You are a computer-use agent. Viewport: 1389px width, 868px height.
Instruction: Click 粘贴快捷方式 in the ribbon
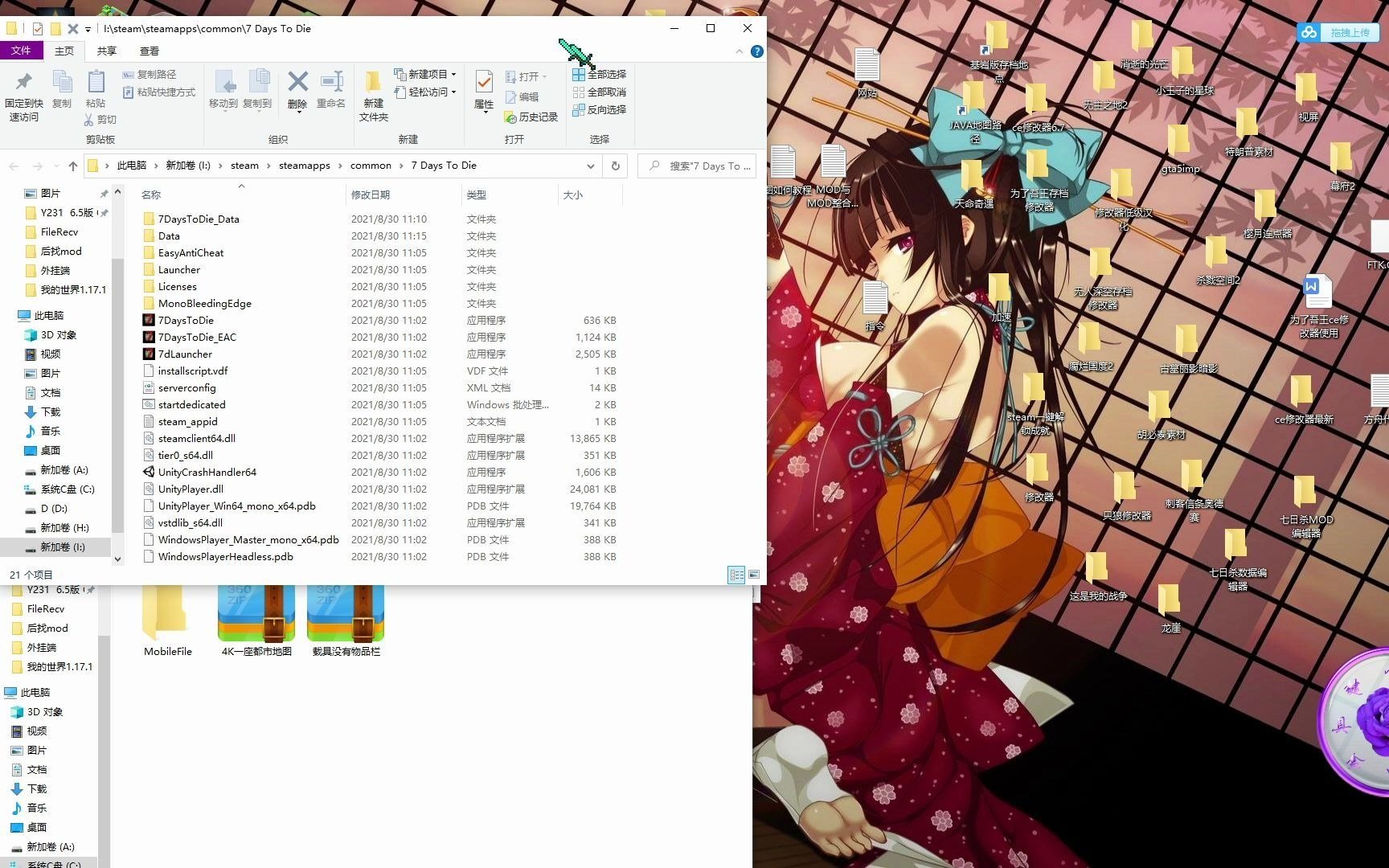[159, 92]
